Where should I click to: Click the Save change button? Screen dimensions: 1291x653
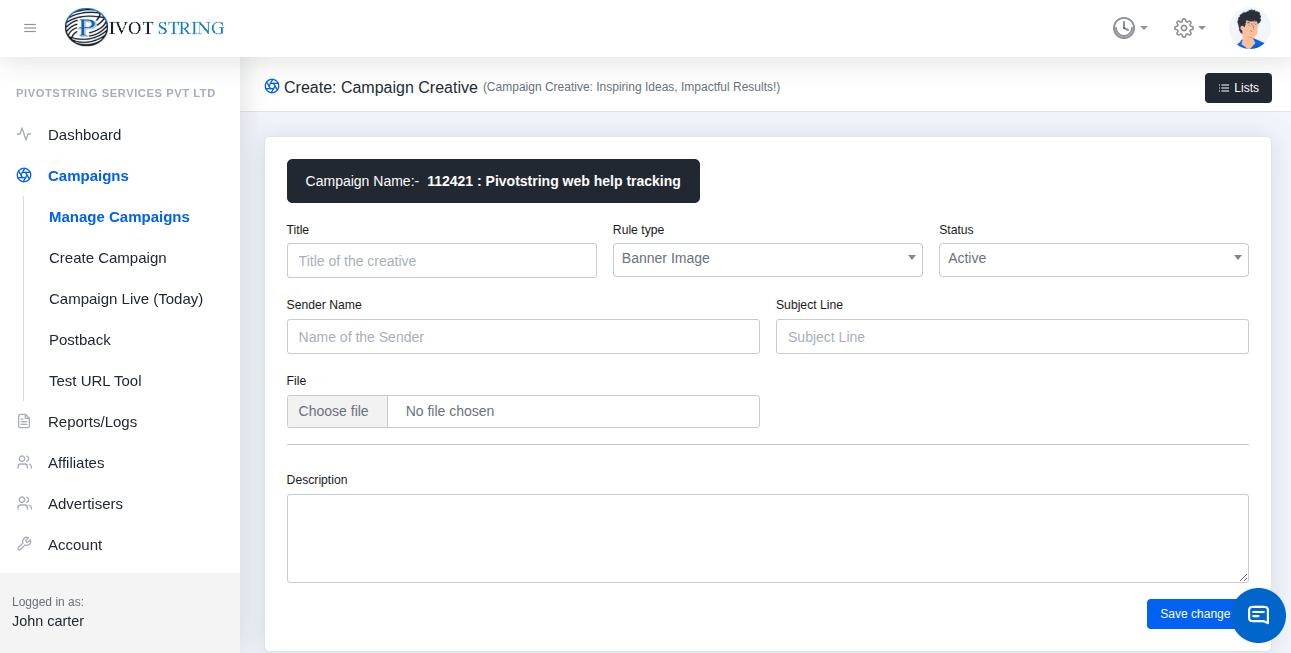click(x=1194, y=613)
